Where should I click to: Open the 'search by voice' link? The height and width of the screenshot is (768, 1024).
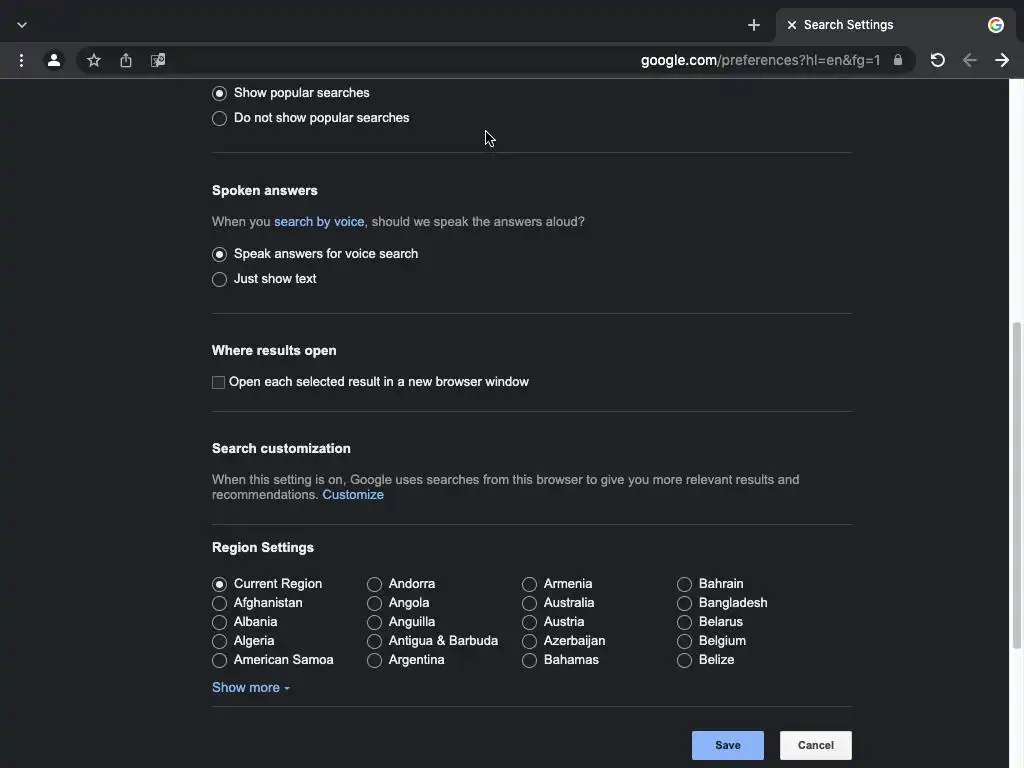pyautogui.click(x=319, y=222)
